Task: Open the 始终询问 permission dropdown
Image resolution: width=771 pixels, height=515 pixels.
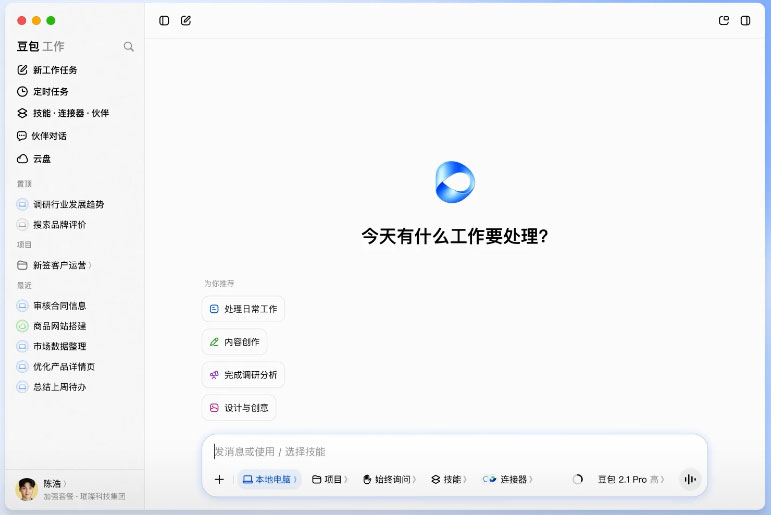Action: 389,479
